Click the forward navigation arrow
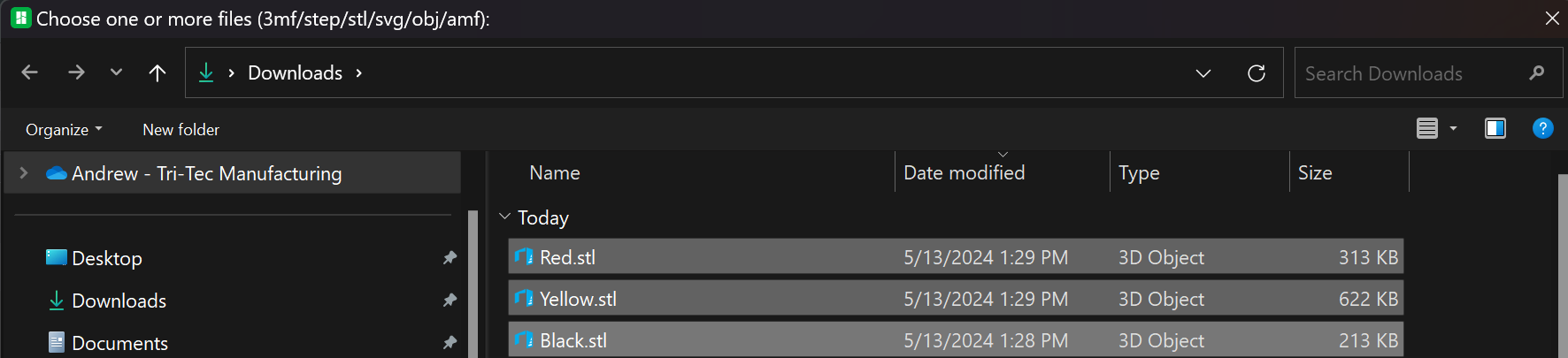 point(77,72)
